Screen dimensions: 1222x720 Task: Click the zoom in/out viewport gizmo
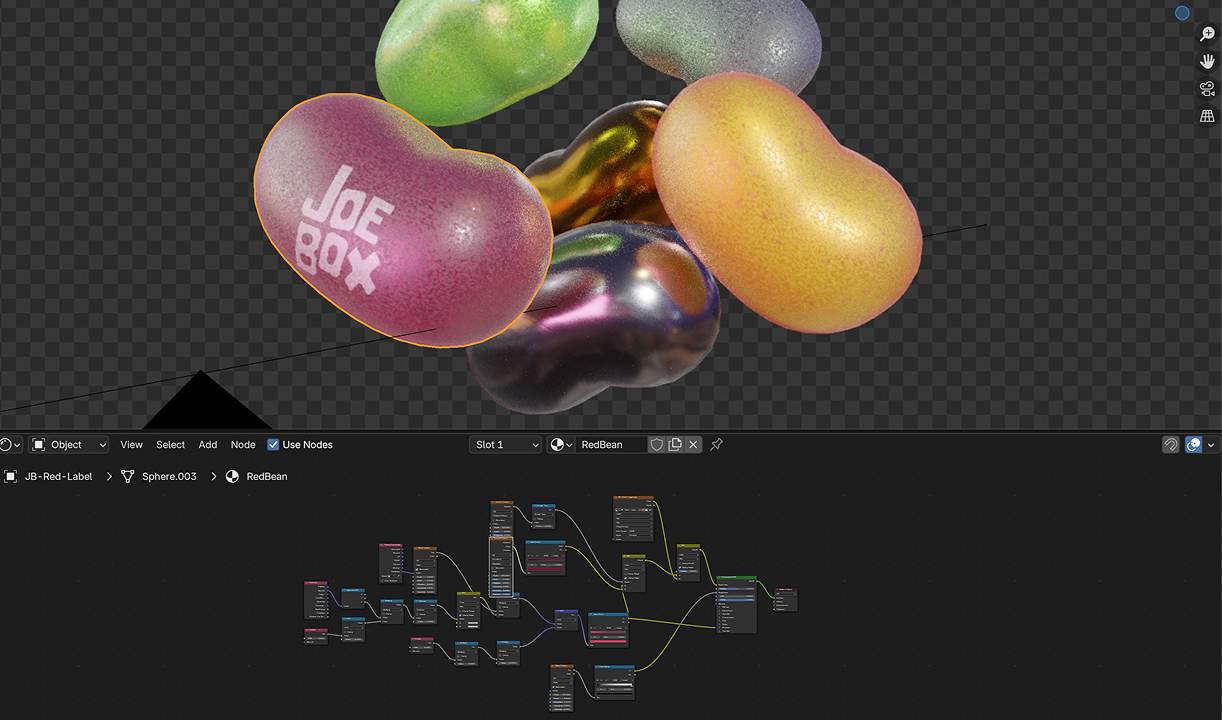point(1207,35)
